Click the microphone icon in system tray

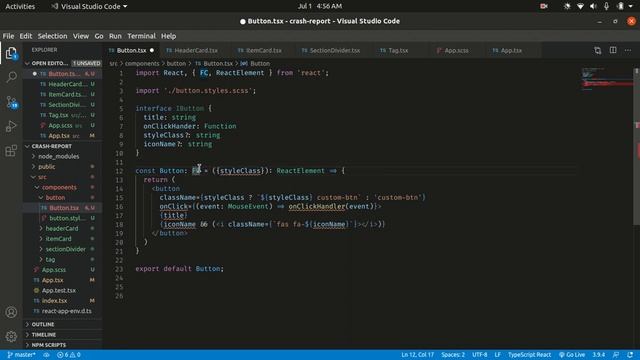606,6
